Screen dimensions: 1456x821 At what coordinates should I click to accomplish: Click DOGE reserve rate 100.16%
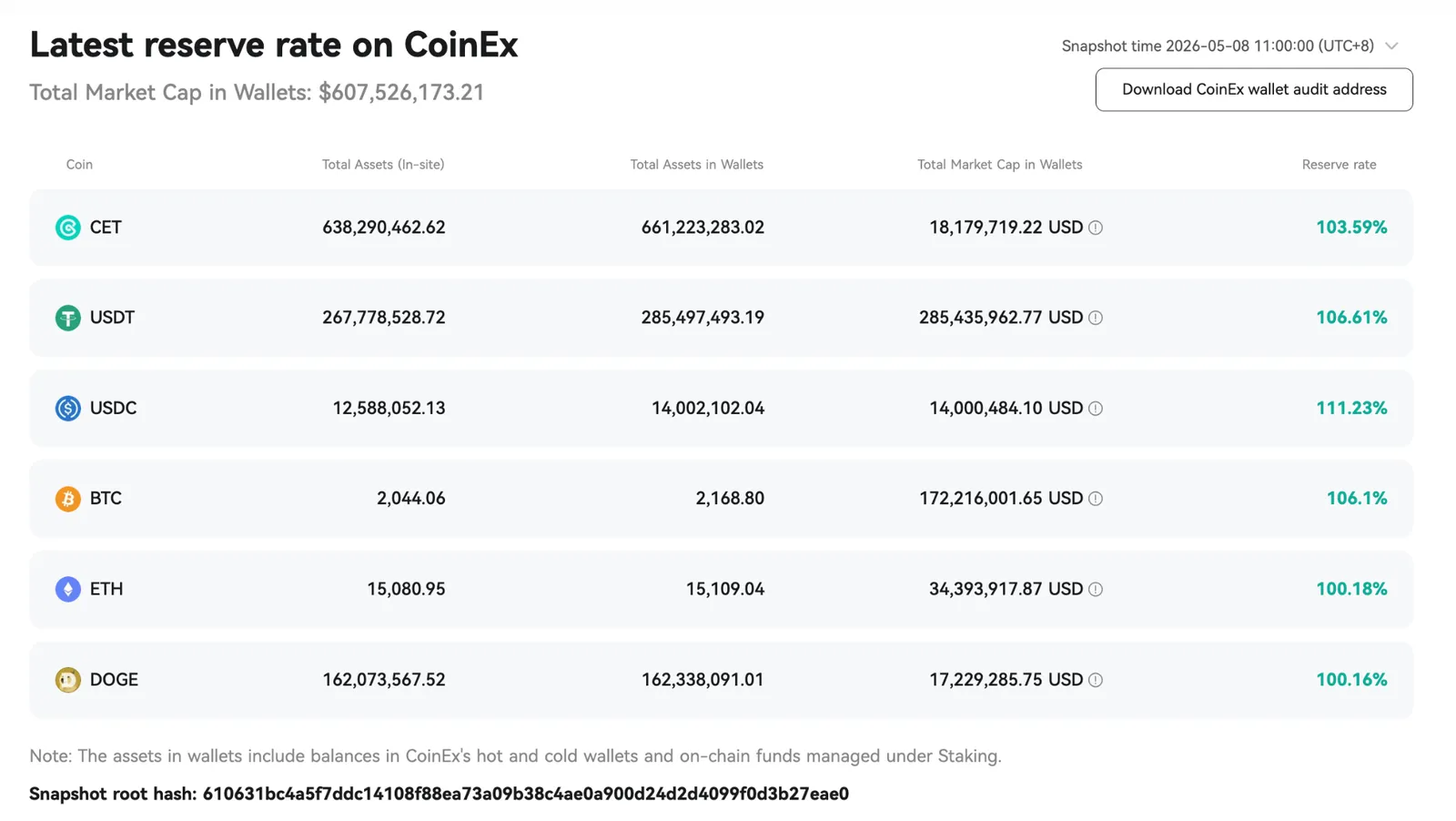1351,680
